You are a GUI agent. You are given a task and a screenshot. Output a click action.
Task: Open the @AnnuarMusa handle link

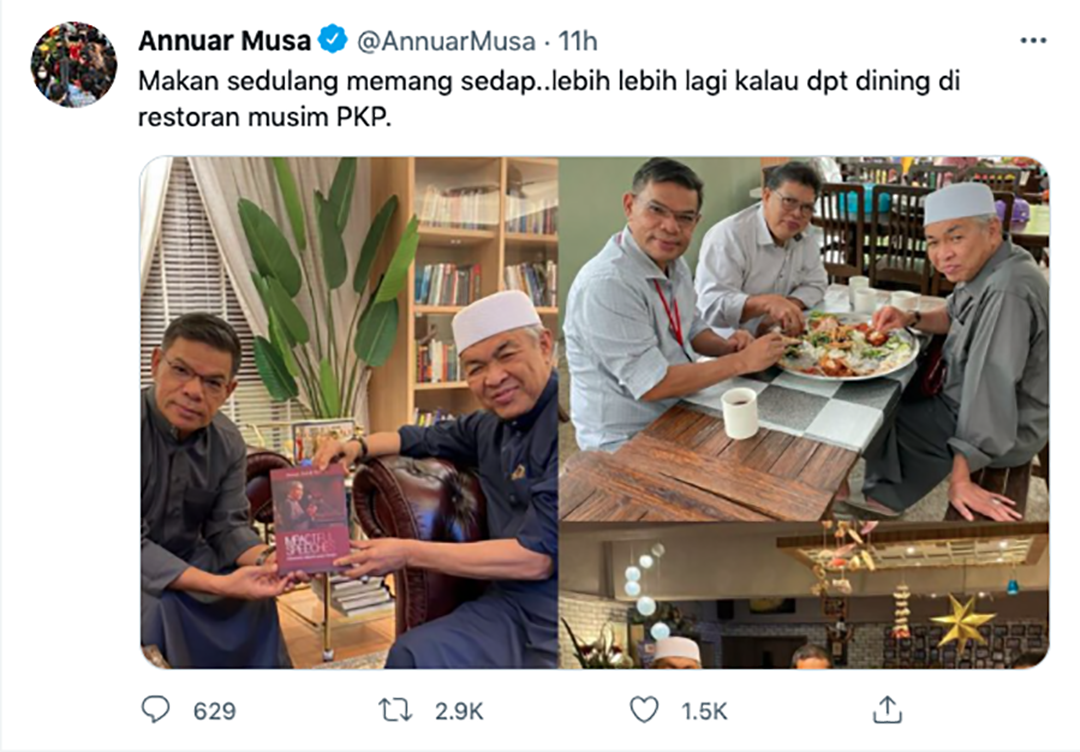[446, 41]
